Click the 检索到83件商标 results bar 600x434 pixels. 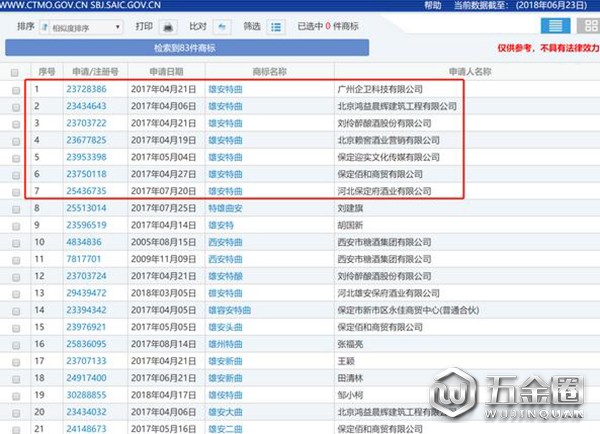coord(187,48)
